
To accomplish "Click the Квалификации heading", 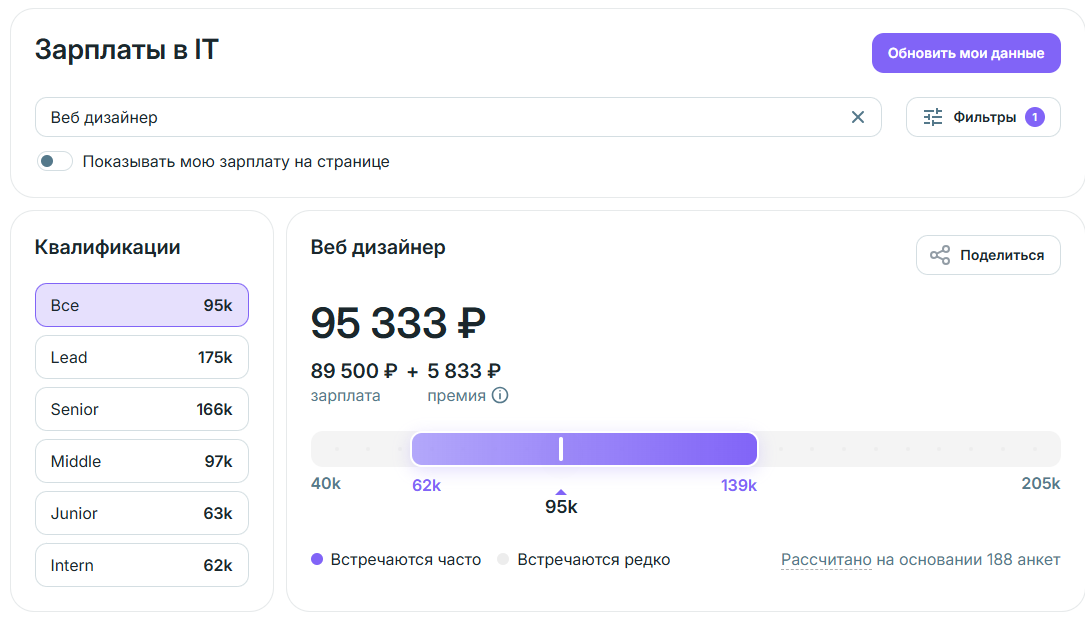I will coord(107,247).
